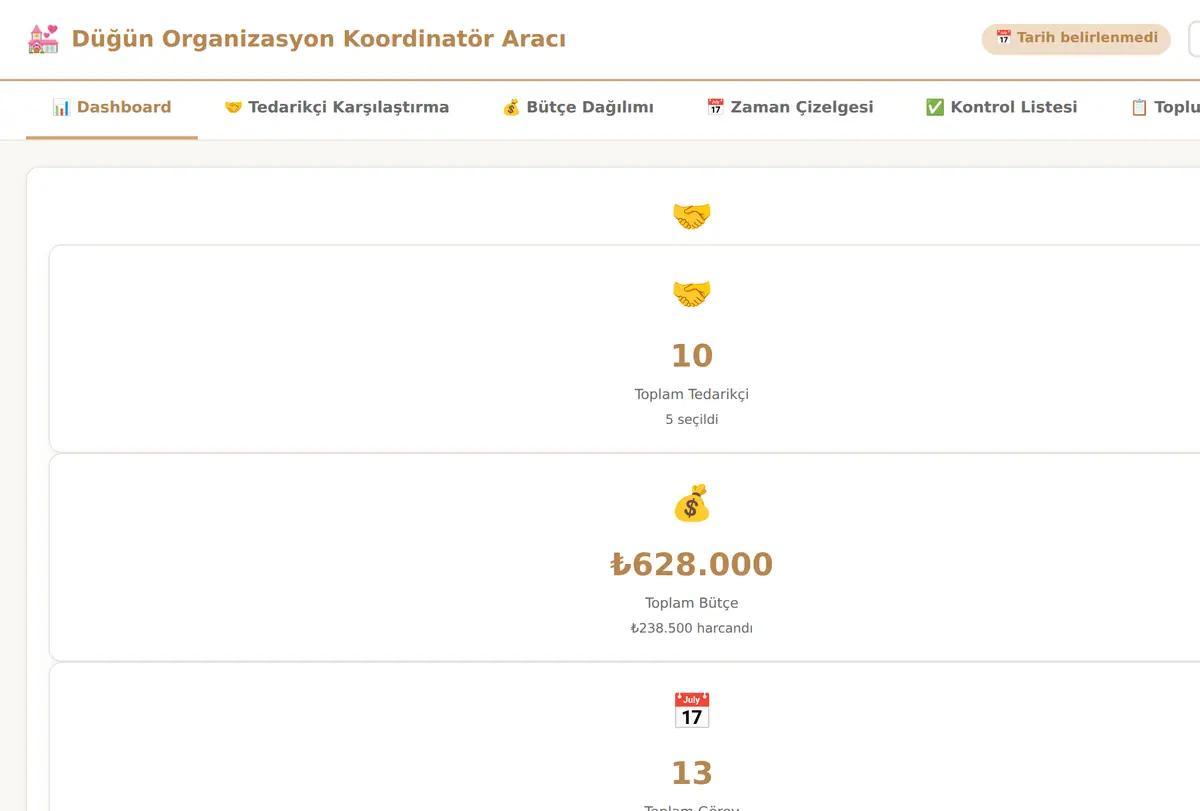The width and height of the screenshot is (1200, 811).
Task: Click the ₺238.500 harcandı text
Action: [x=691, y=629]
